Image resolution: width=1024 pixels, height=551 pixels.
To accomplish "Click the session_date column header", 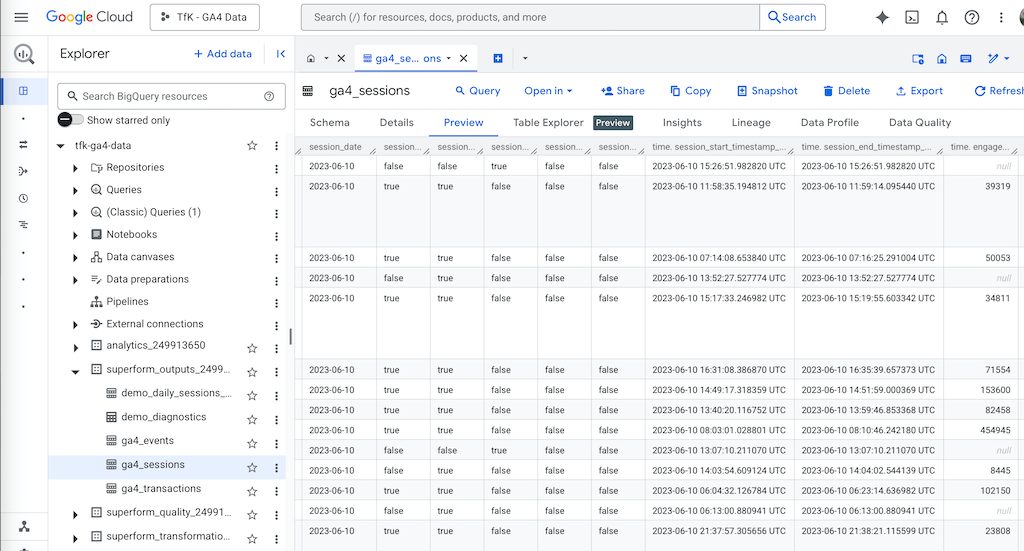I will click(335, 147).
